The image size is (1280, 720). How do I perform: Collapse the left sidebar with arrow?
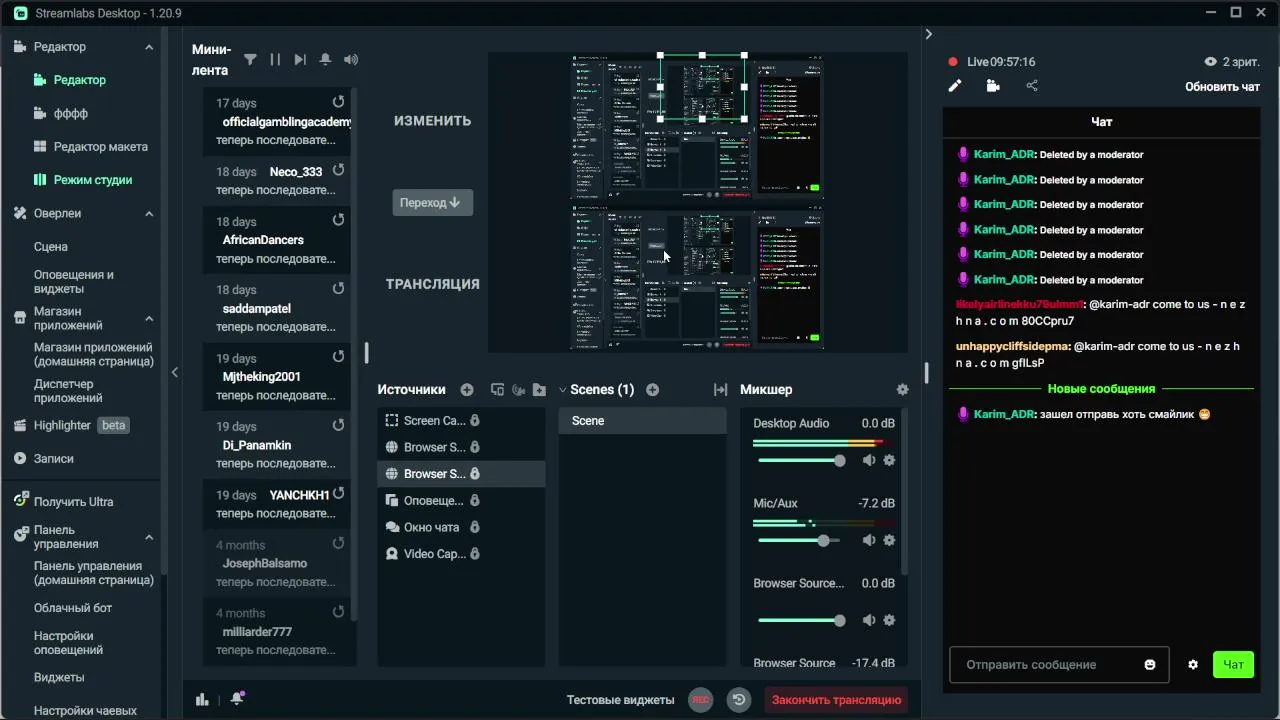[x=175, y=372]
